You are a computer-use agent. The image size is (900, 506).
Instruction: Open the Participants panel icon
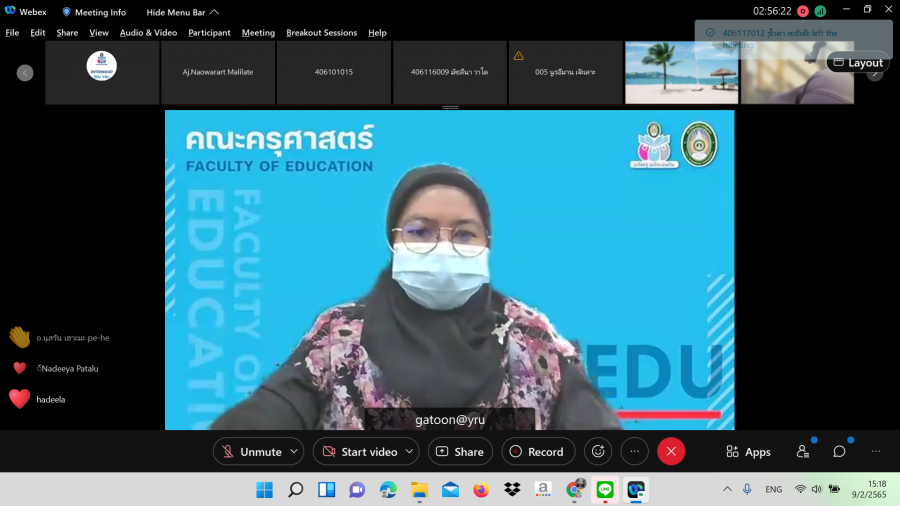pos(803,452)
